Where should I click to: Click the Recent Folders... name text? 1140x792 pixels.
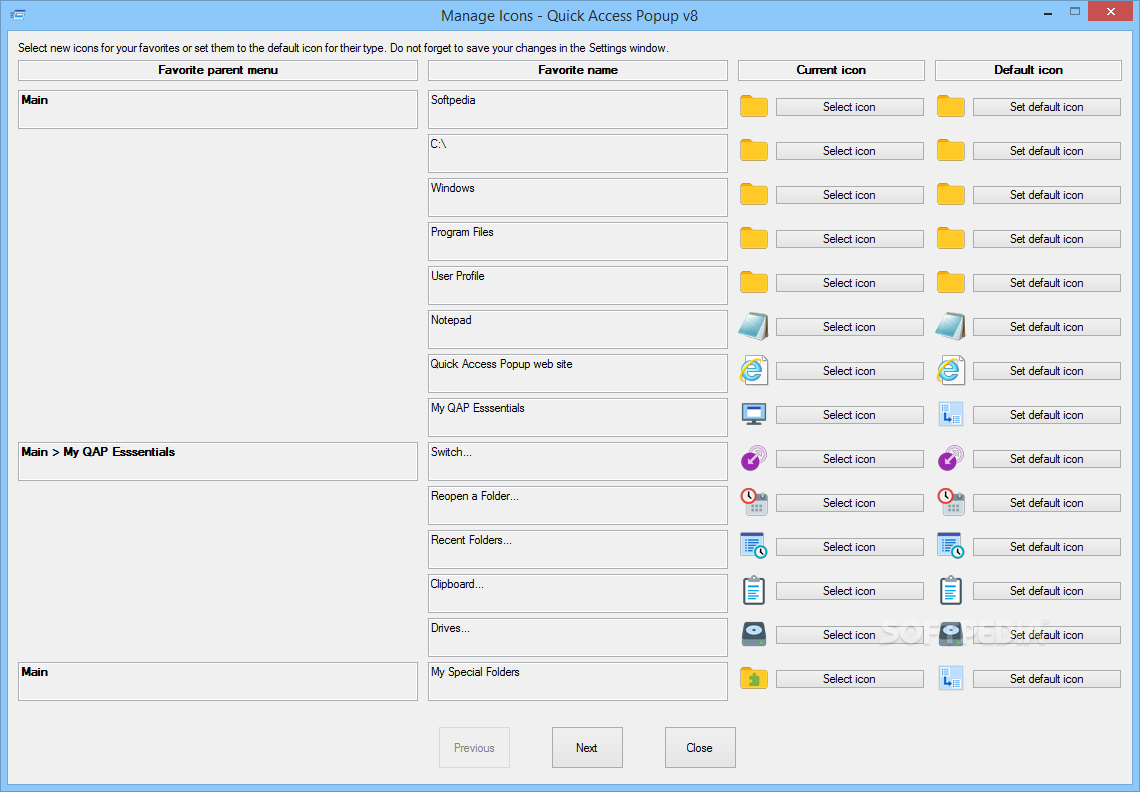(471, 540)
